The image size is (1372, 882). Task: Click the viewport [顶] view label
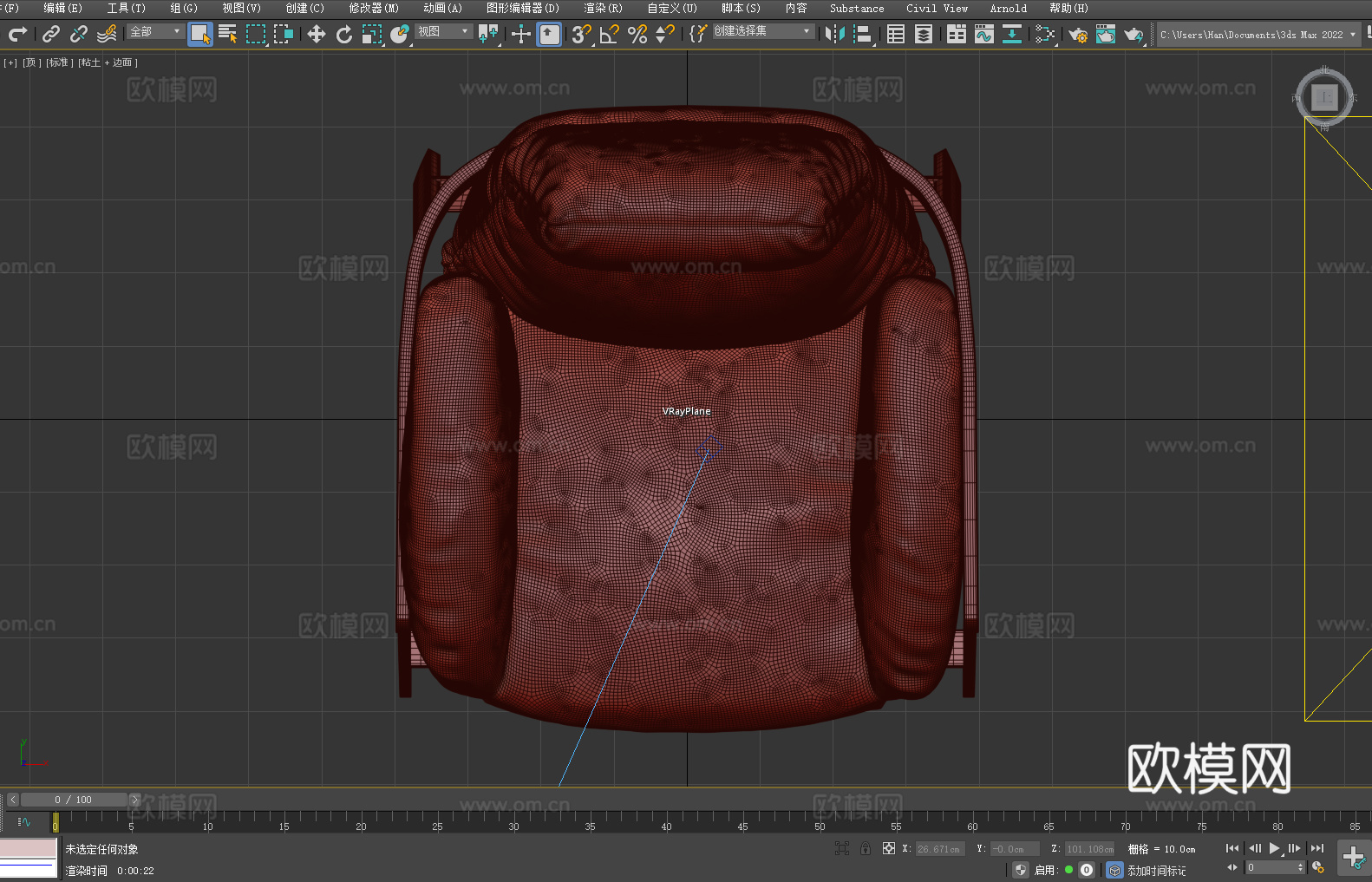pos(32,62)
